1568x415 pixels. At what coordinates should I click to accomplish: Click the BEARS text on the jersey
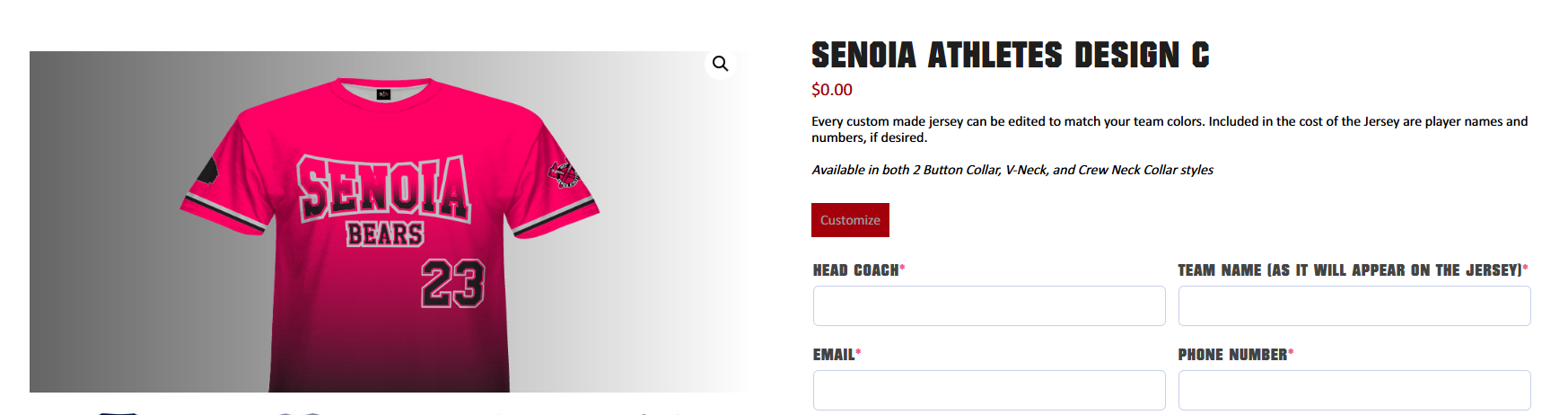(x=385, y=234)
